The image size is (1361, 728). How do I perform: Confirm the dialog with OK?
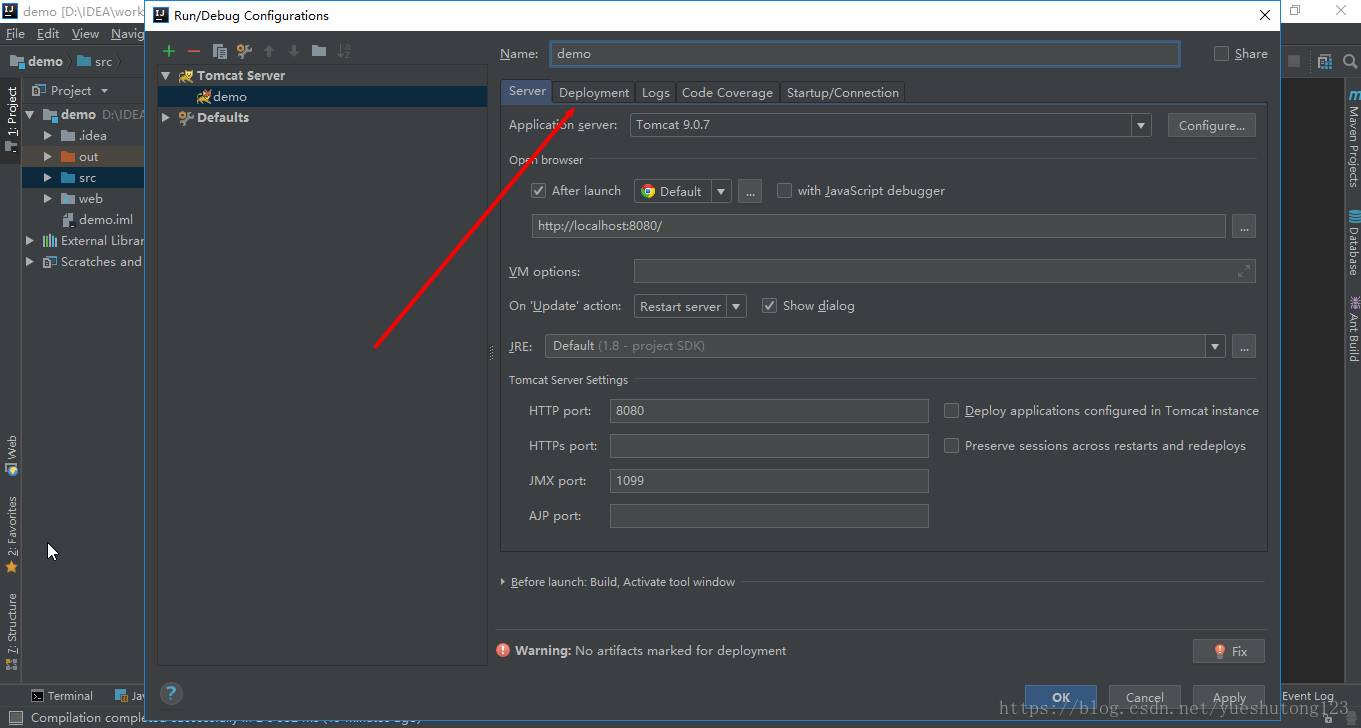[1061, 698]
